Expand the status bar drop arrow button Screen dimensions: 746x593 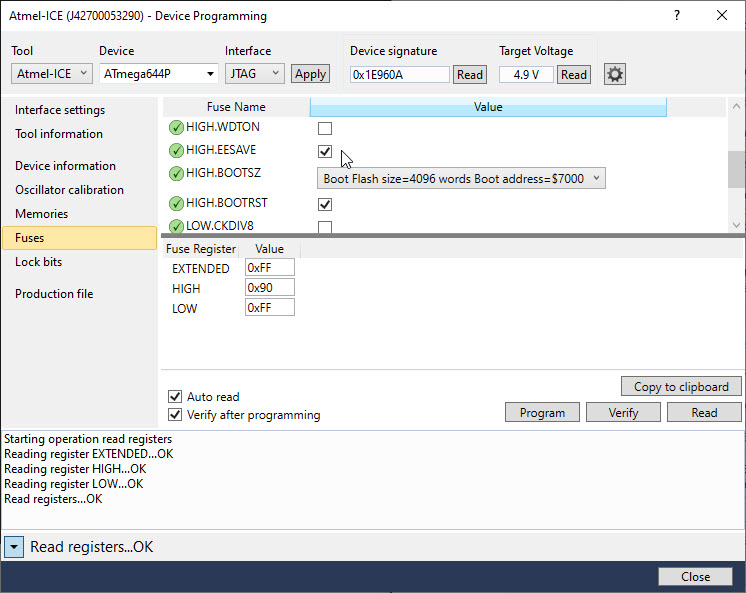tap(14, 547)
